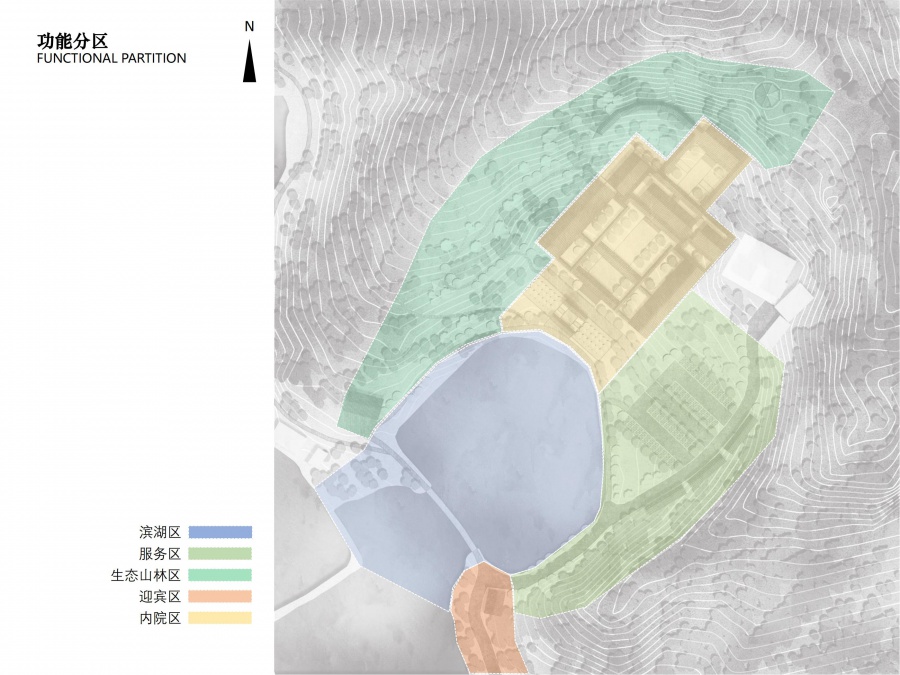Image resolution: width=900 pixels, height=675 pixels.
Task: Click the 服务区 legend label
Action: (x=160, y=553)
